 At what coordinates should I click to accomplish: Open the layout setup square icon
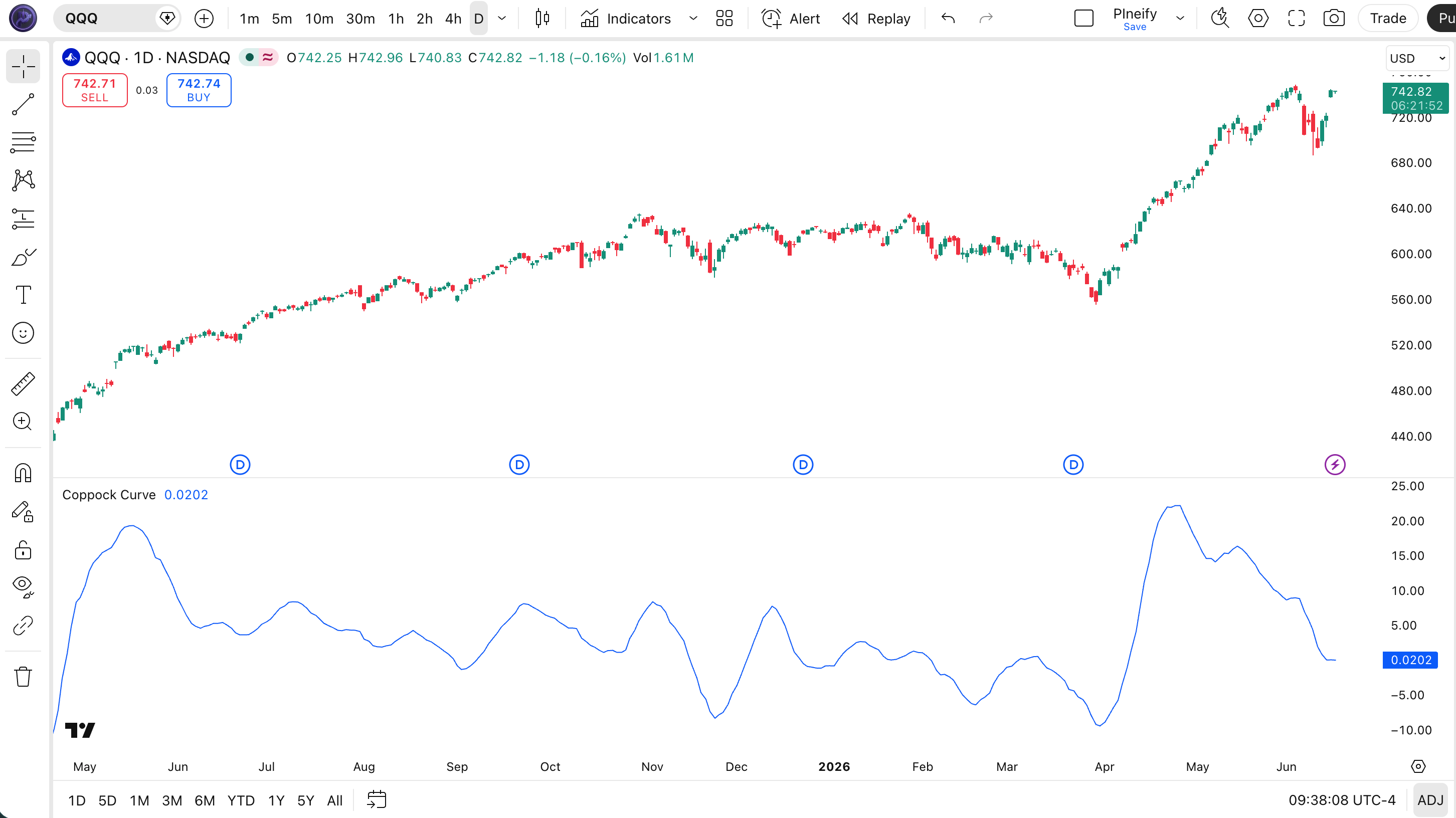click(1083, 19)
